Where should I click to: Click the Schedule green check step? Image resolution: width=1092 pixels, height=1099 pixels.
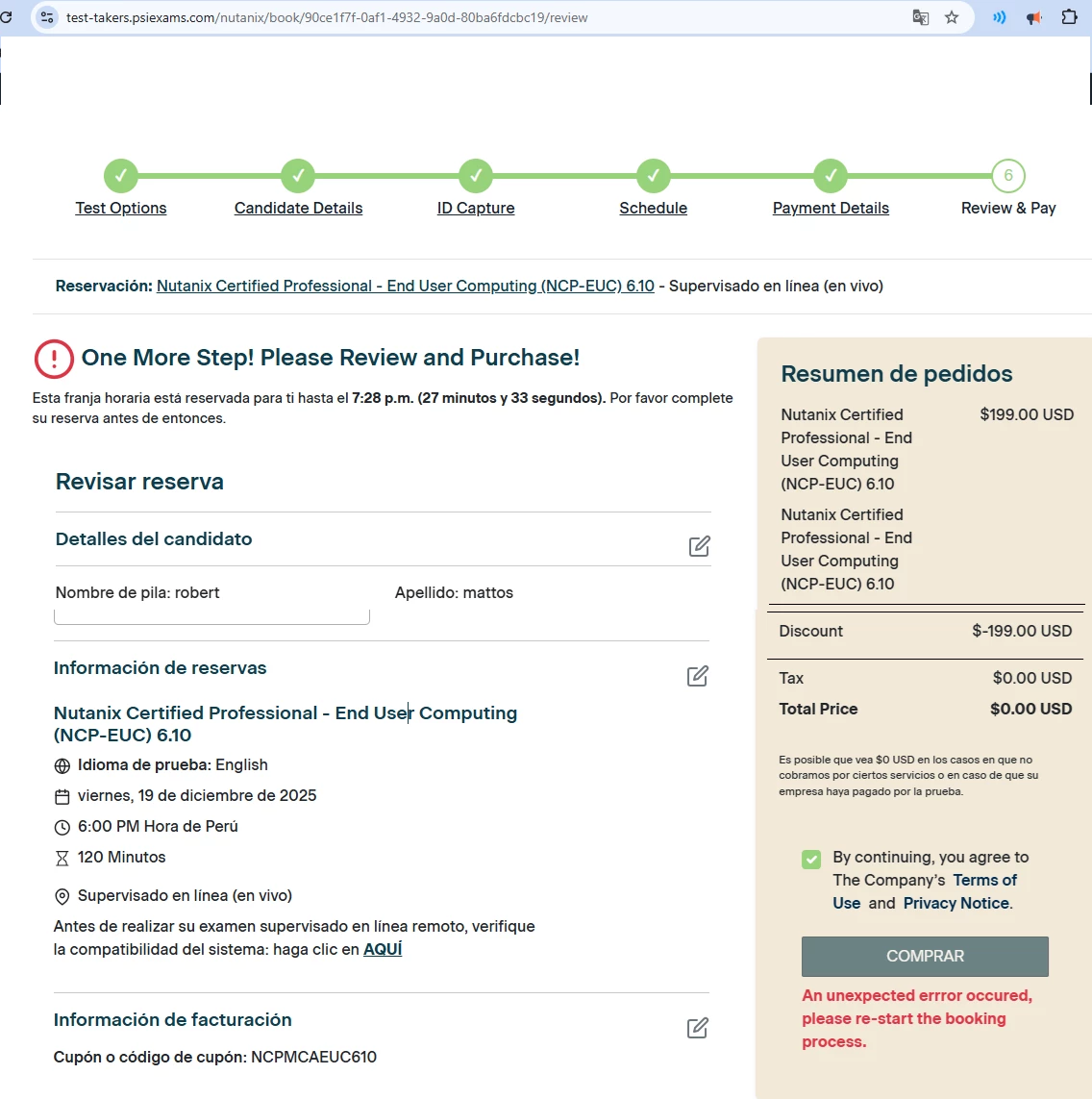pyautogui.click(x=654, y=175)
